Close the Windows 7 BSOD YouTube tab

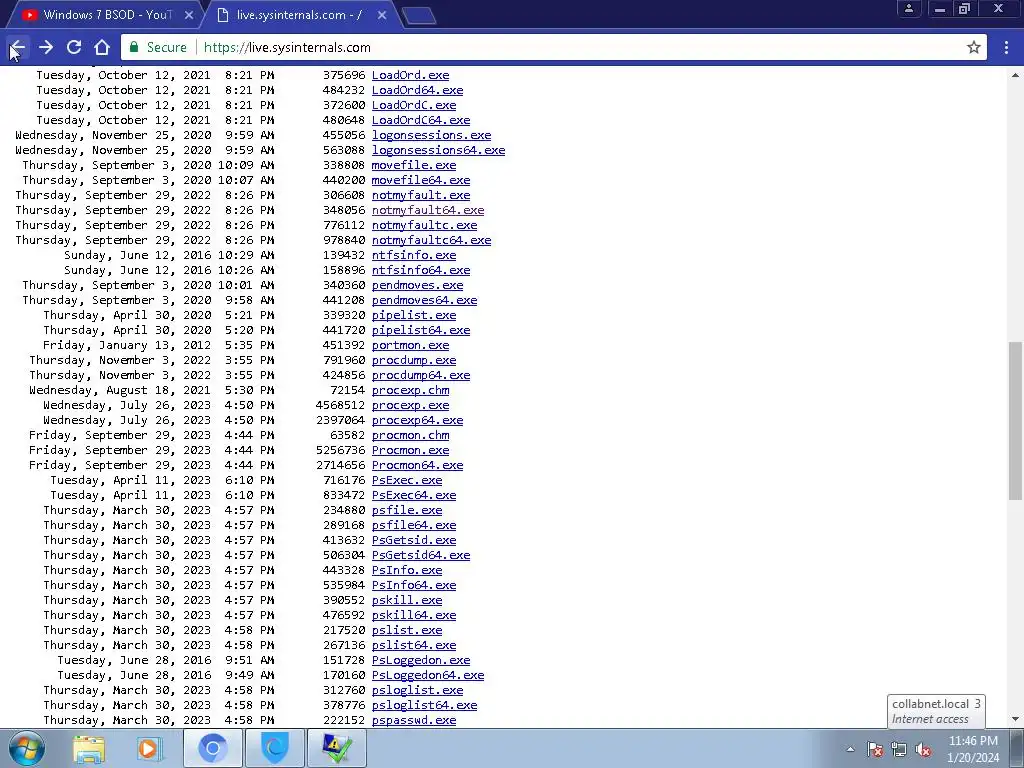(189, 14)
